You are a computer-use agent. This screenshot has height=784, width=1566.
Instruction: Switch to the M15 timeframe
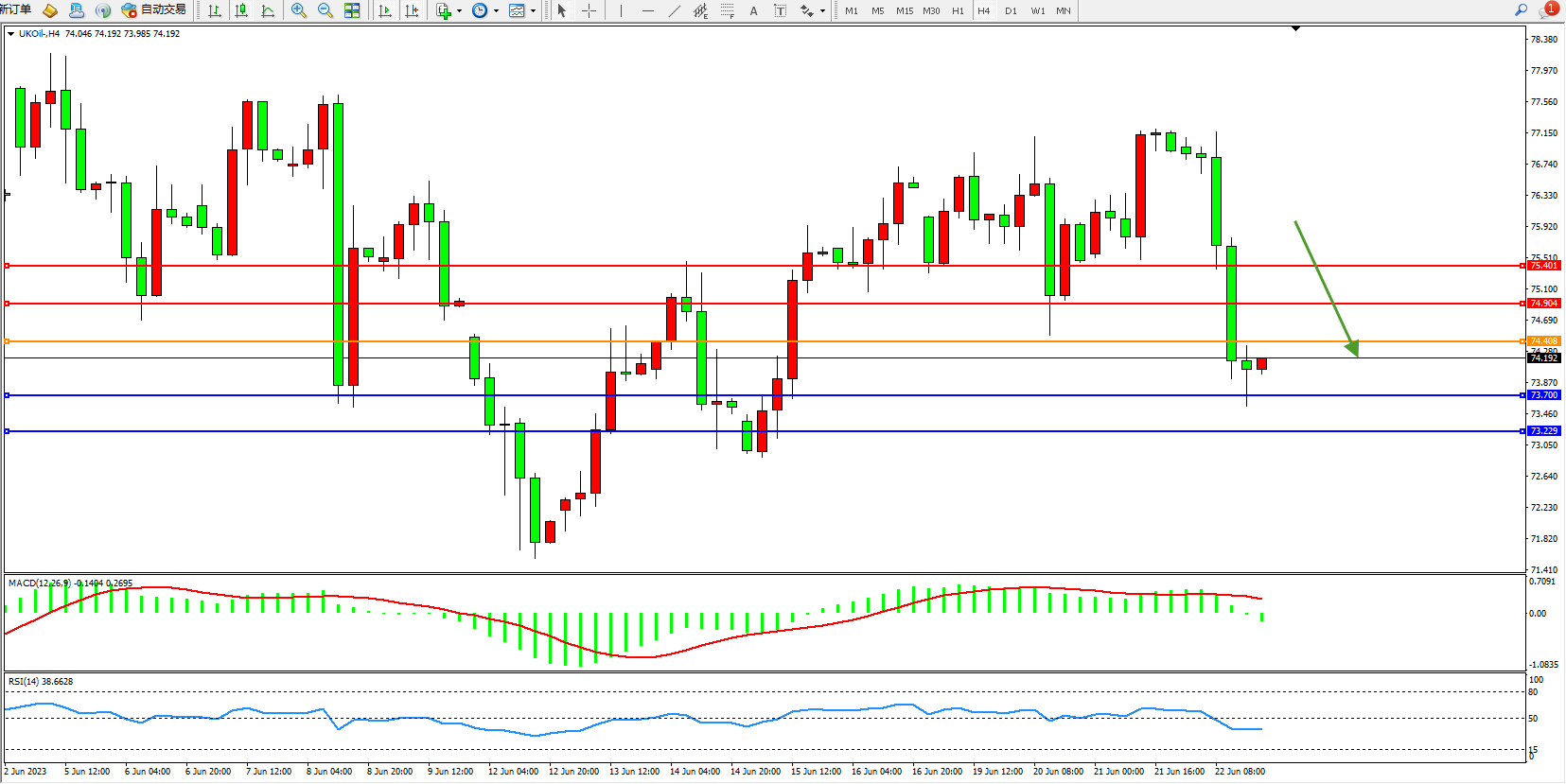(x=905, y=10)
